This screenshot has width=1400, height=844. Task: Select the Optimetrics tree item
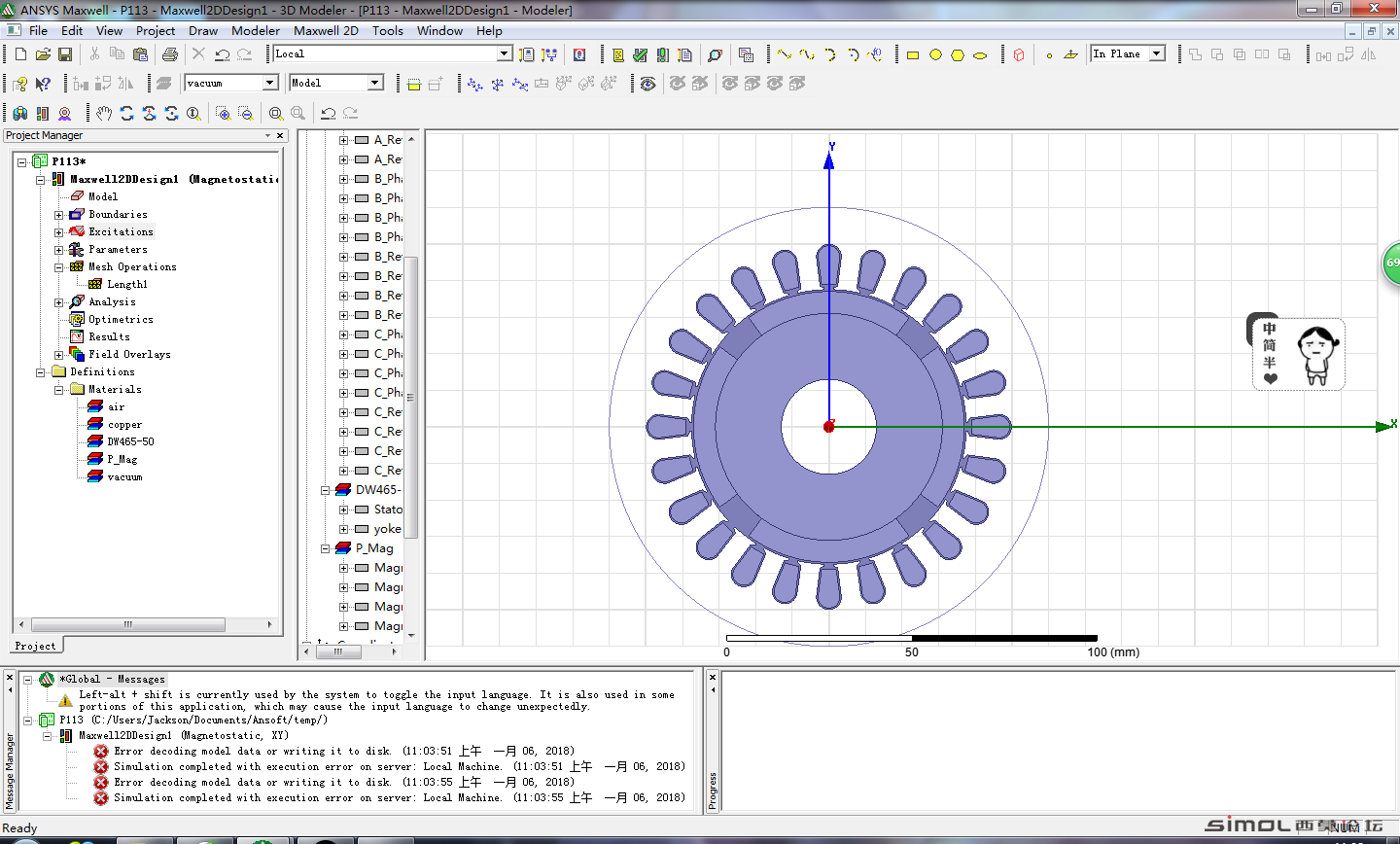(x=121, y=320)
